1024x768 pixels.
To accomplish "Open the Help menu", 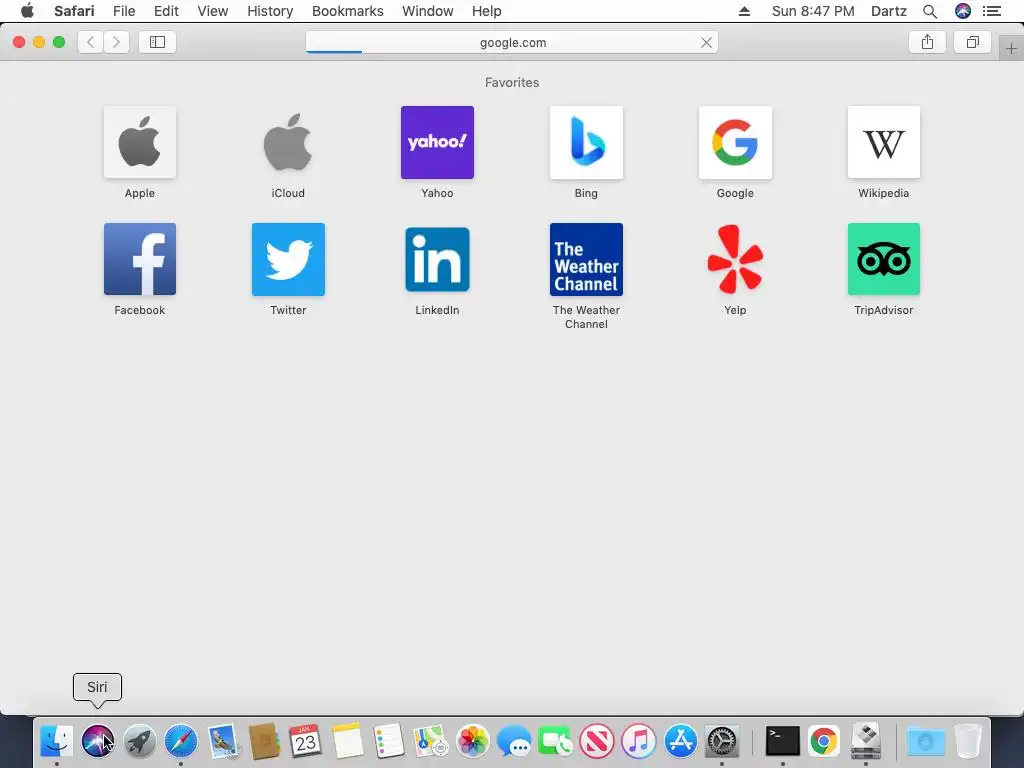I will [x=487, y=11].
